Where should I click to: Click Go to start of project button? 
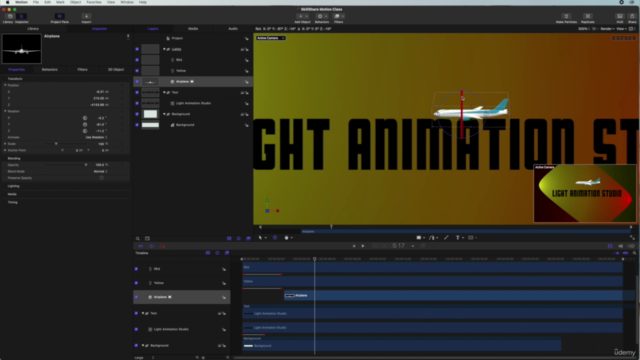(x=354, y=246)
